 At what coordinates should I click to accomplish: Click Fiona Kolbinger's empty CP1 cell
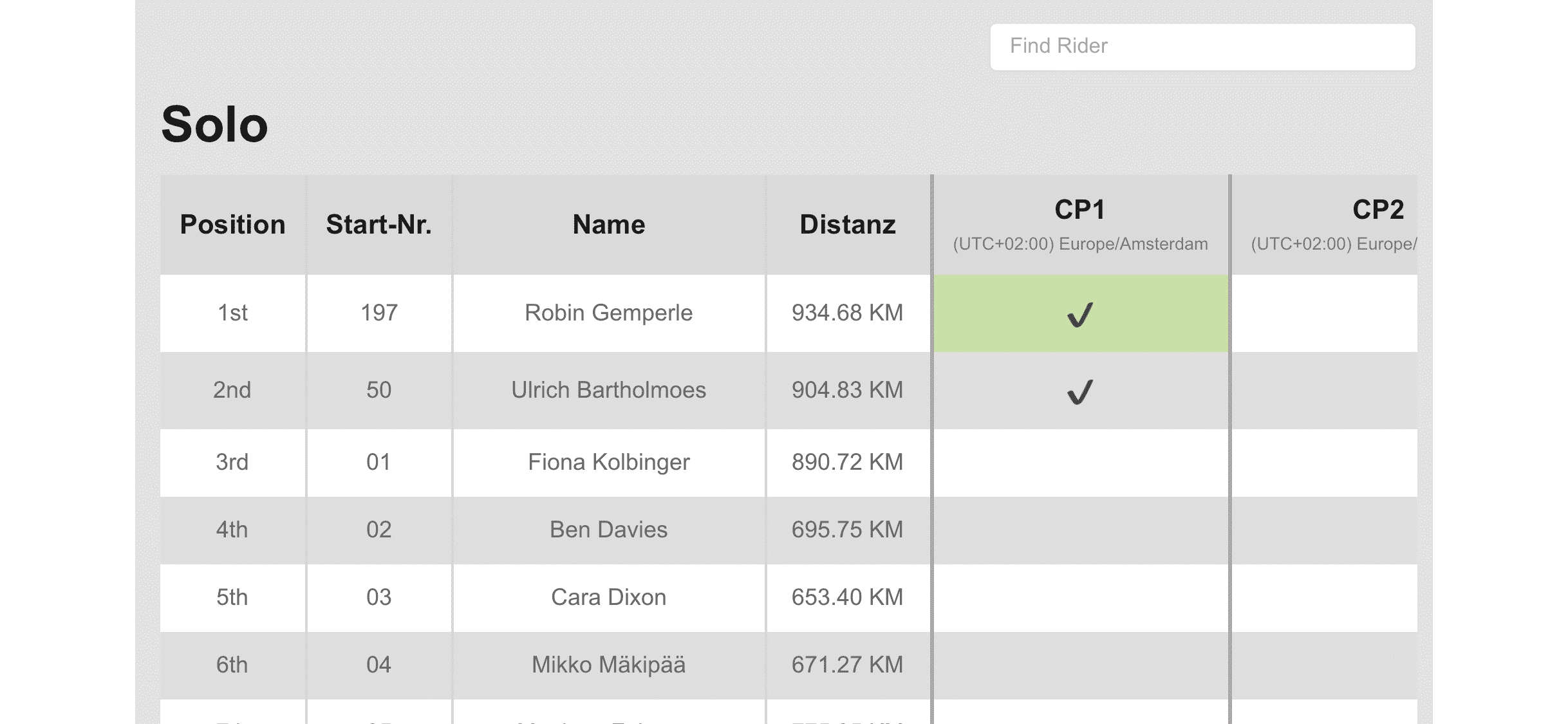coord(1080,462)
